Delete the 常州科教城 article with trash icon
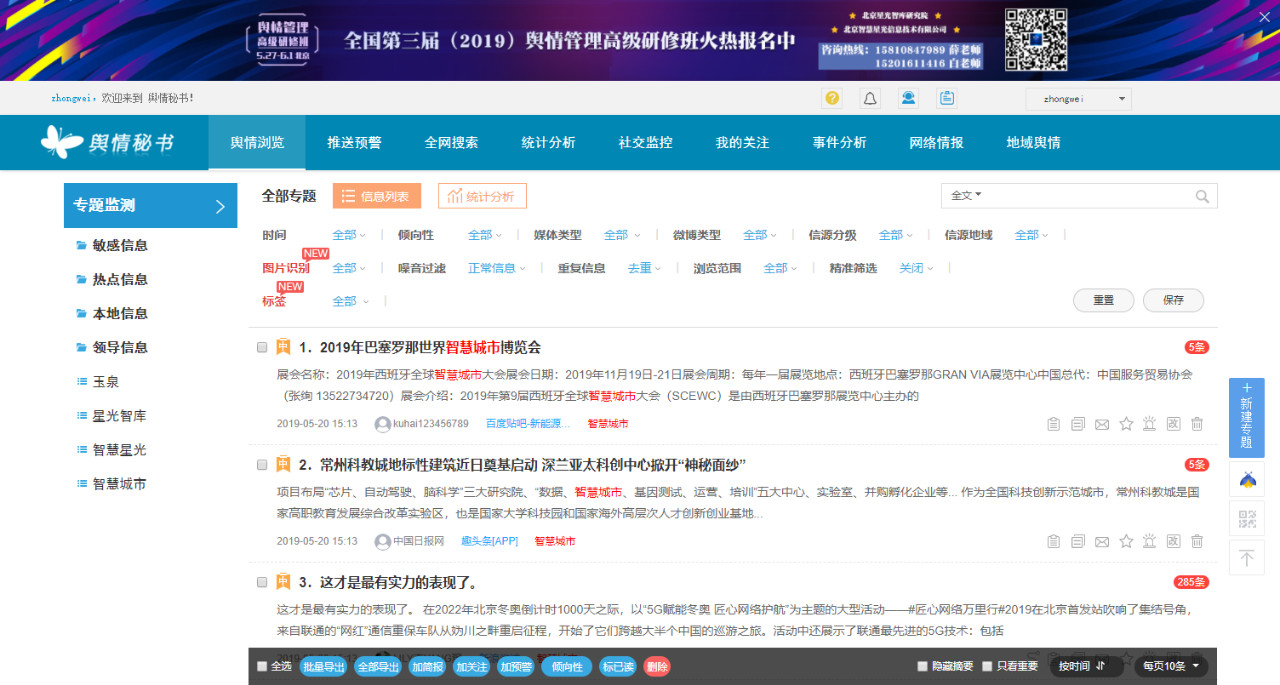 (1197, 541)
